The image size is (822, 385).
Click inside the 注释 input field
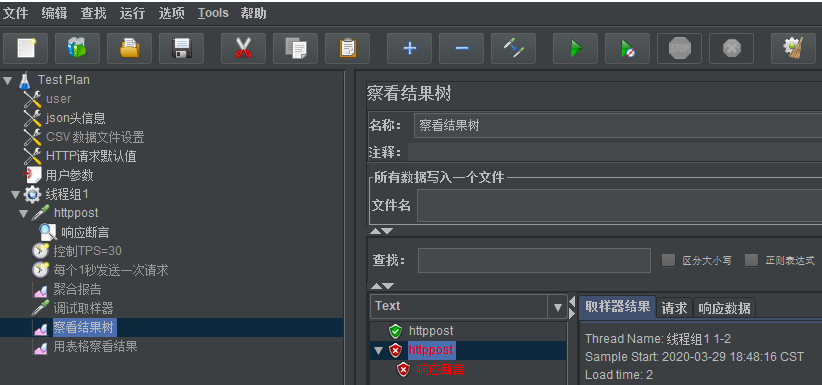[x=614, y=153]
